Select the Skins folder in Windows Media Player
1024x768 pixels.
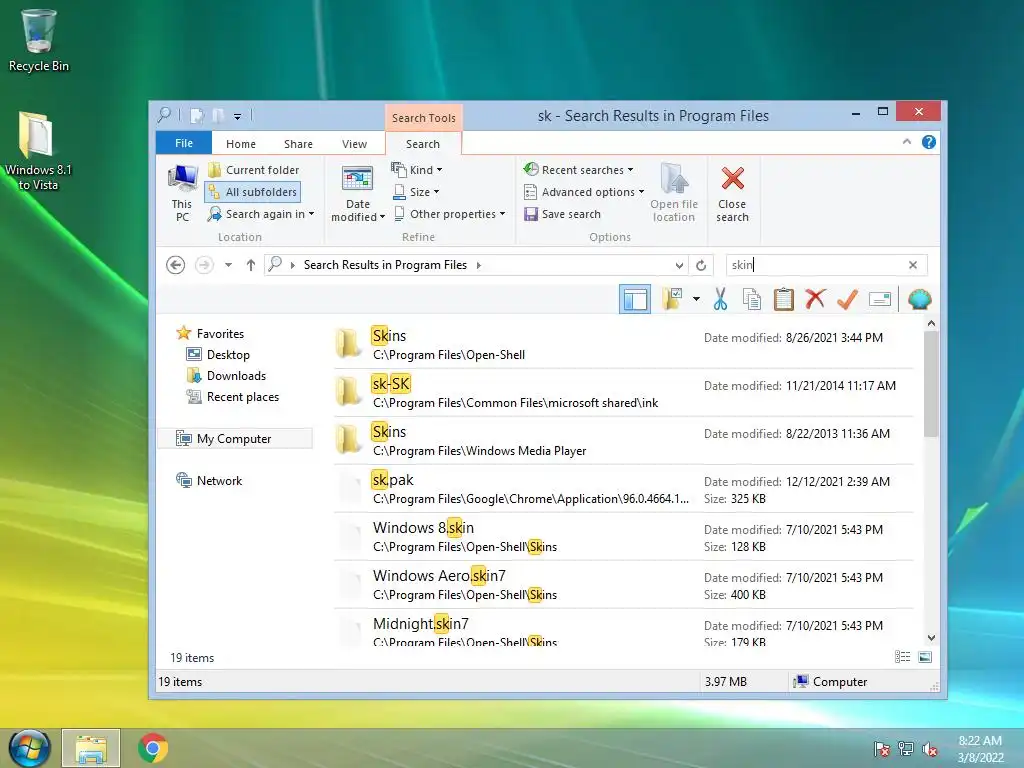point(623,441)
